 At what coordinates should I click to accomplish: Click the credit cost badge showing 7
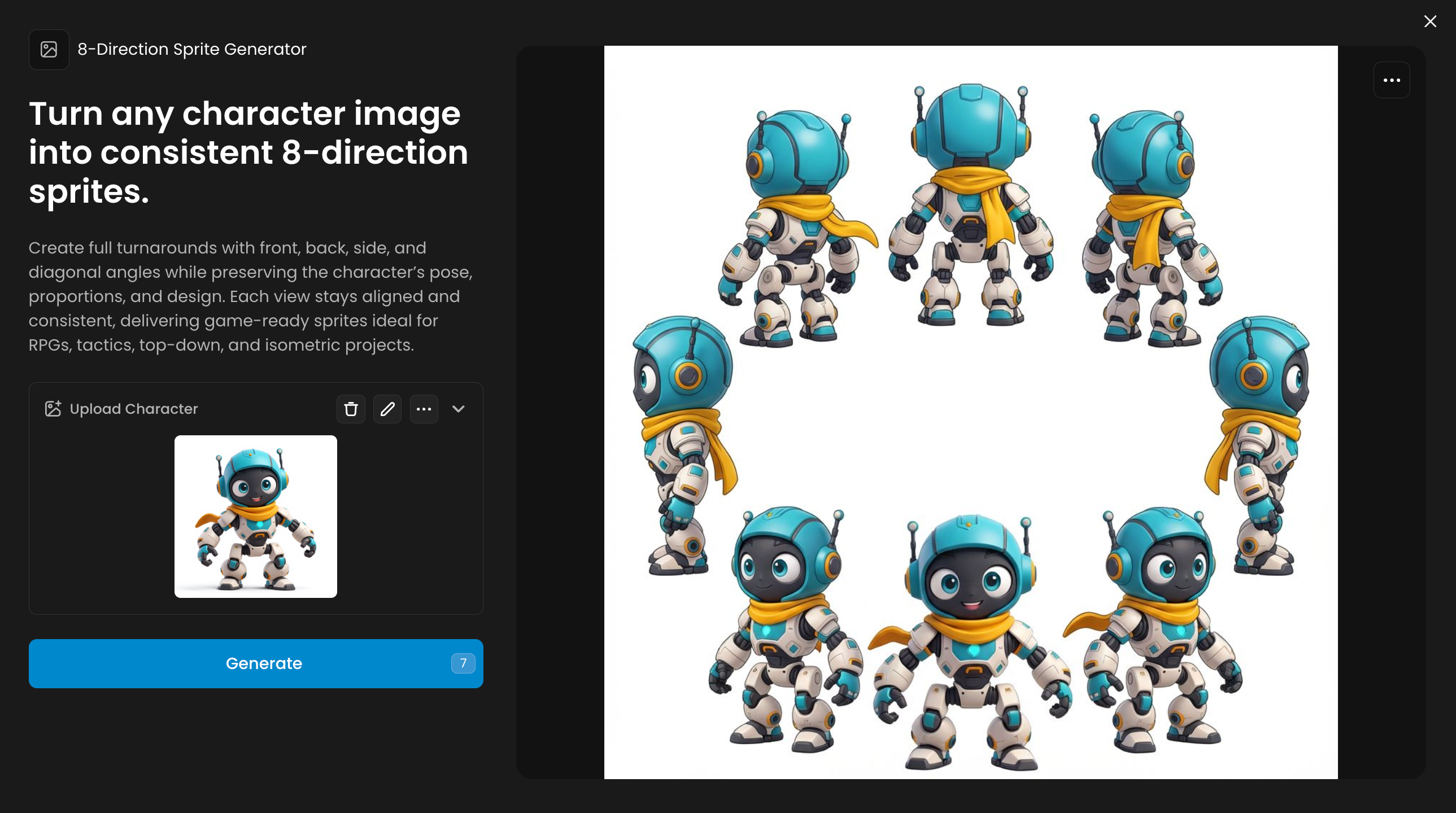coord(463,663)
